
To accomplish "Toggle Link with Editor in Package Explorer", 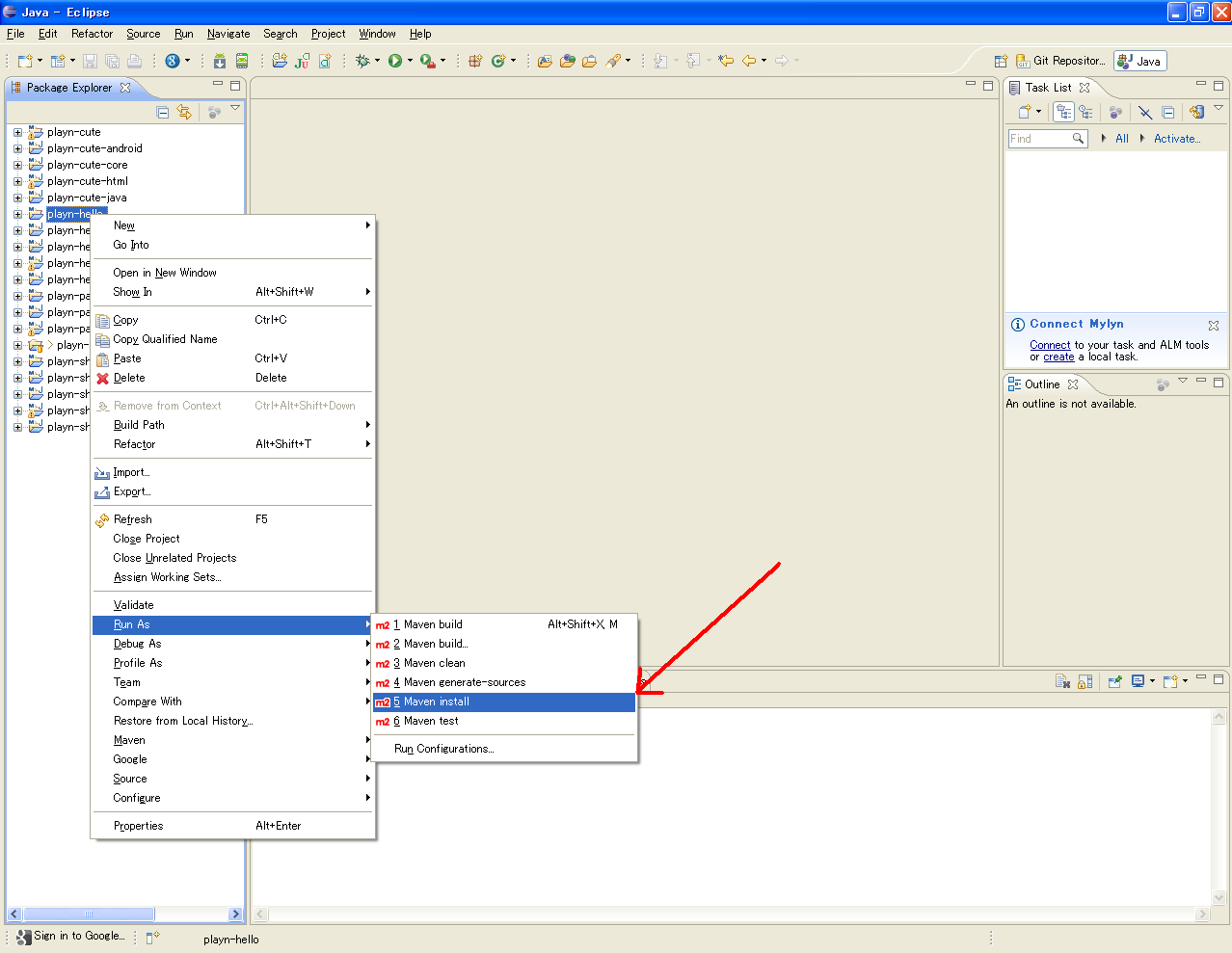I will tap(184, 112).
